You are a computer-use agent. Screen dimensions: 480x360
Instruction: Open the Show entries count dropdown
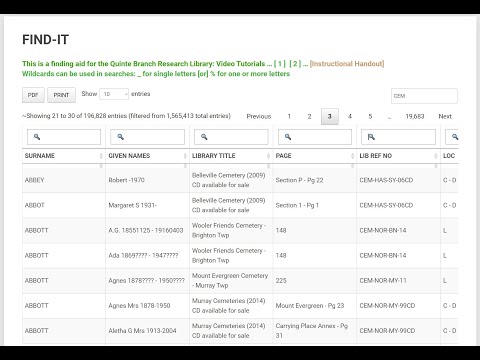pyautogui.click(x=114, y=94)
